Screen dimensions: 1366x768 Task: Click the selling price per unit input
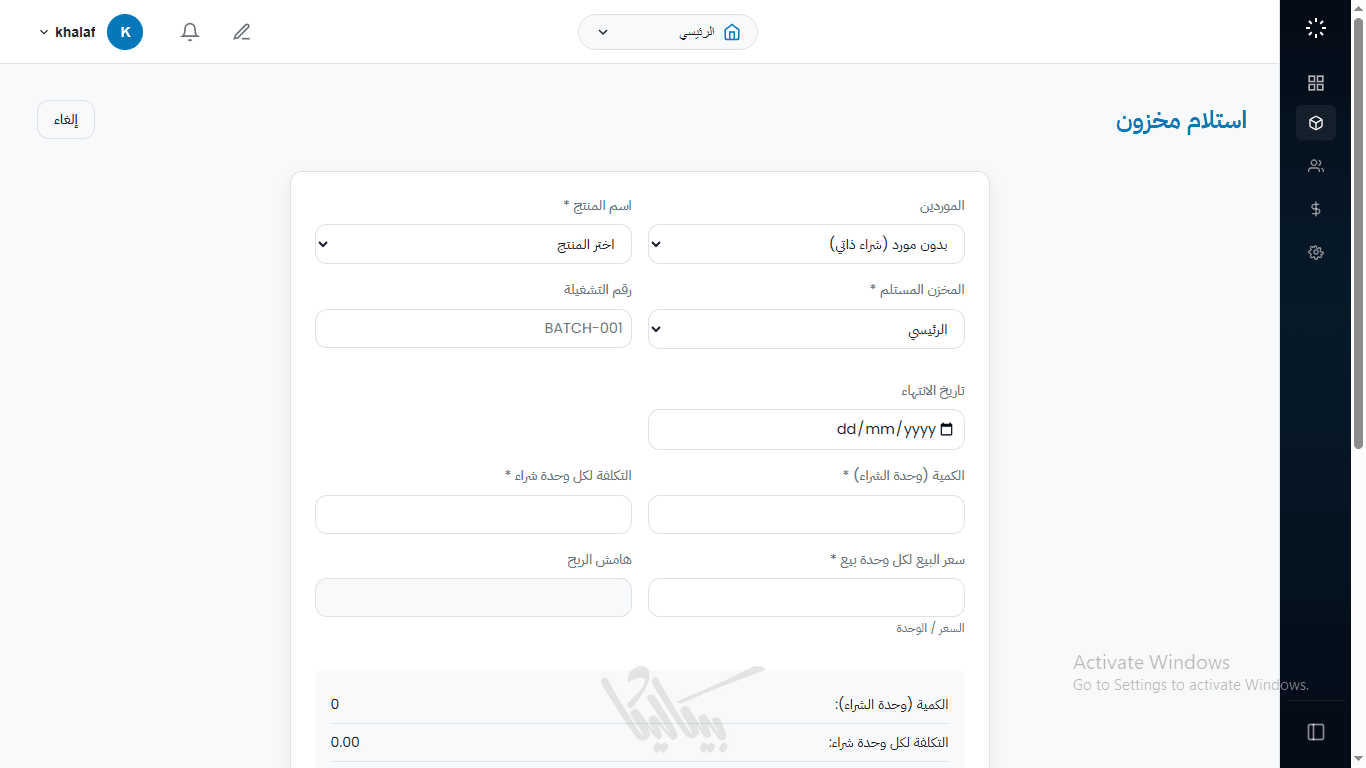click(806, 597)
